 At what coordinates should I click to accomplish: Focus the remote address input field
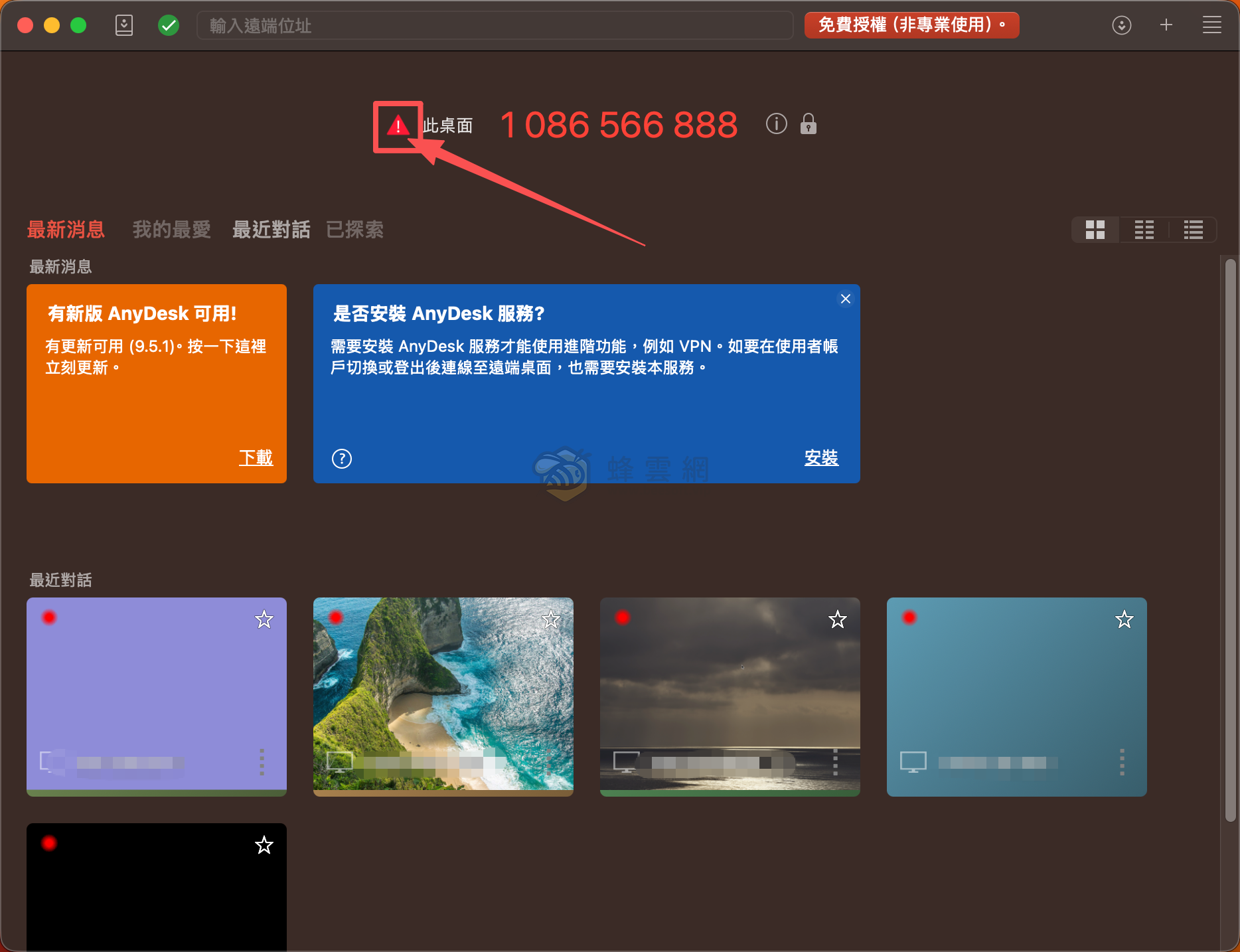tap(495, 25)
